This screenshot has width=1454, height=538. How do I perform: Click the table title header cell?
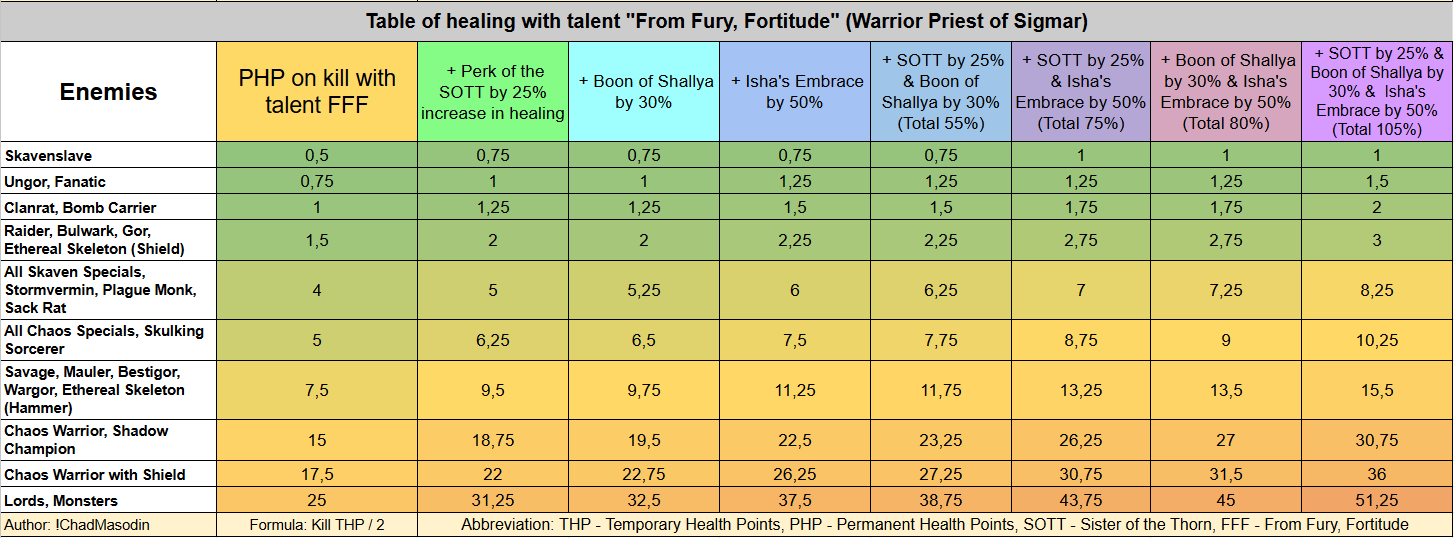[x=726, y=21]
